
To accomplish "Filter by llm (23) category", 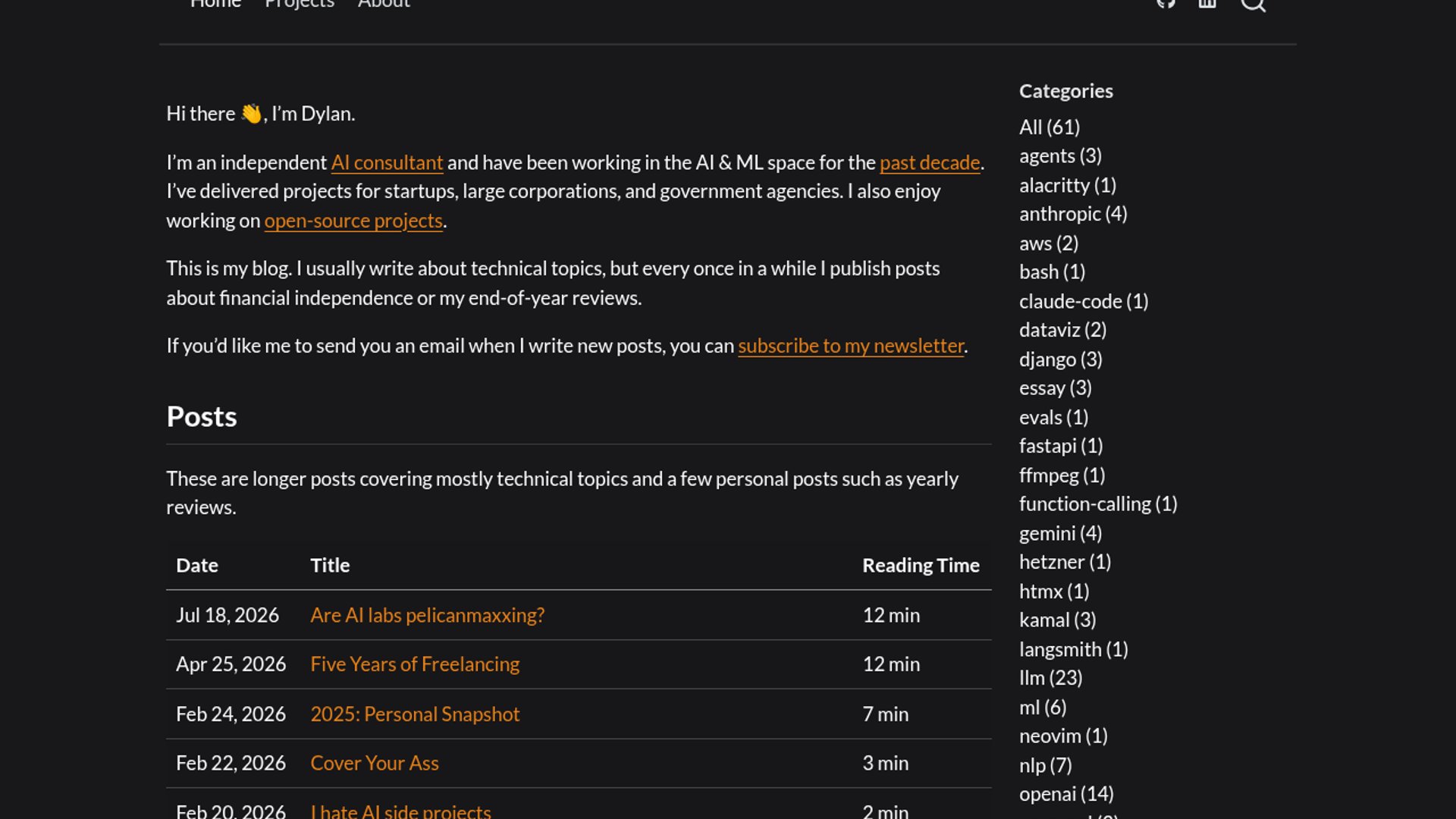I will click(x=1051, y=678).
